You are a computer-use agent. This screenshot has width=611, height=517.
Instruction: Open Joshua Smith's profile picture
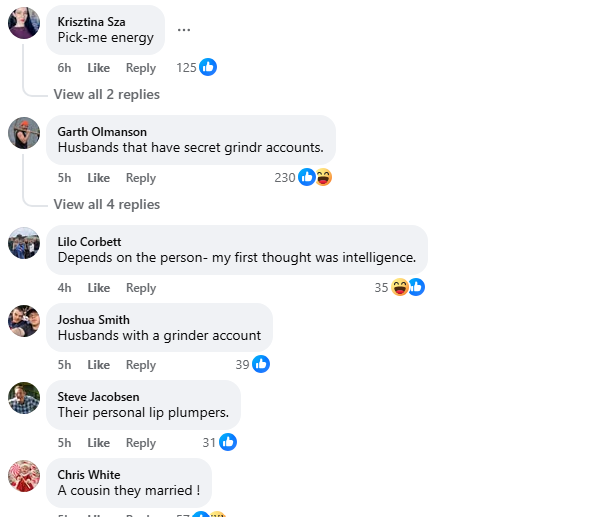pos(24,320)
